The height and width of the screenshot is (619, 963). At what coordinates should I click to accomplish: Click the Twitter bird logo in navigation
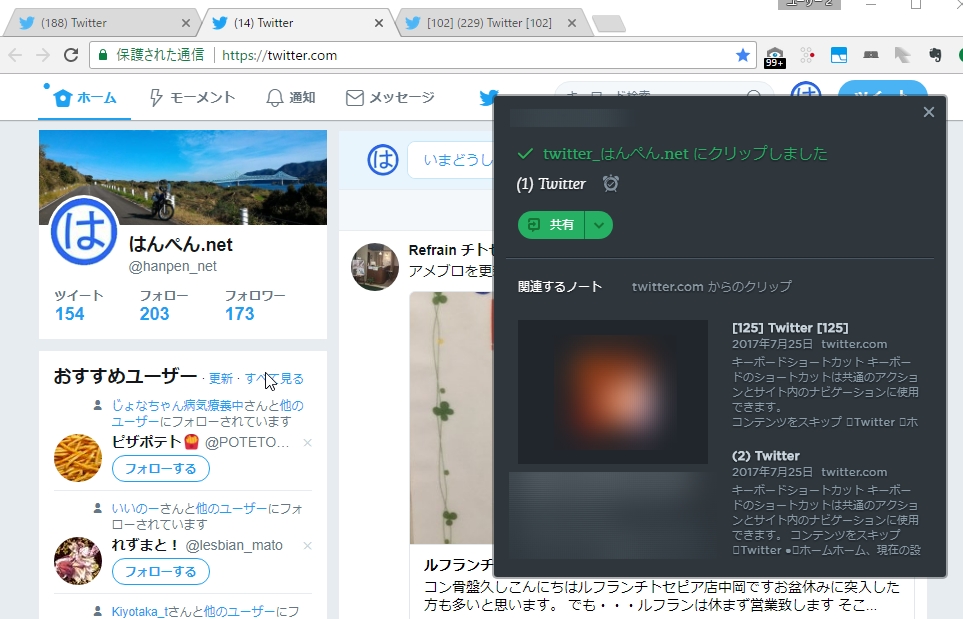pos(488,98)
